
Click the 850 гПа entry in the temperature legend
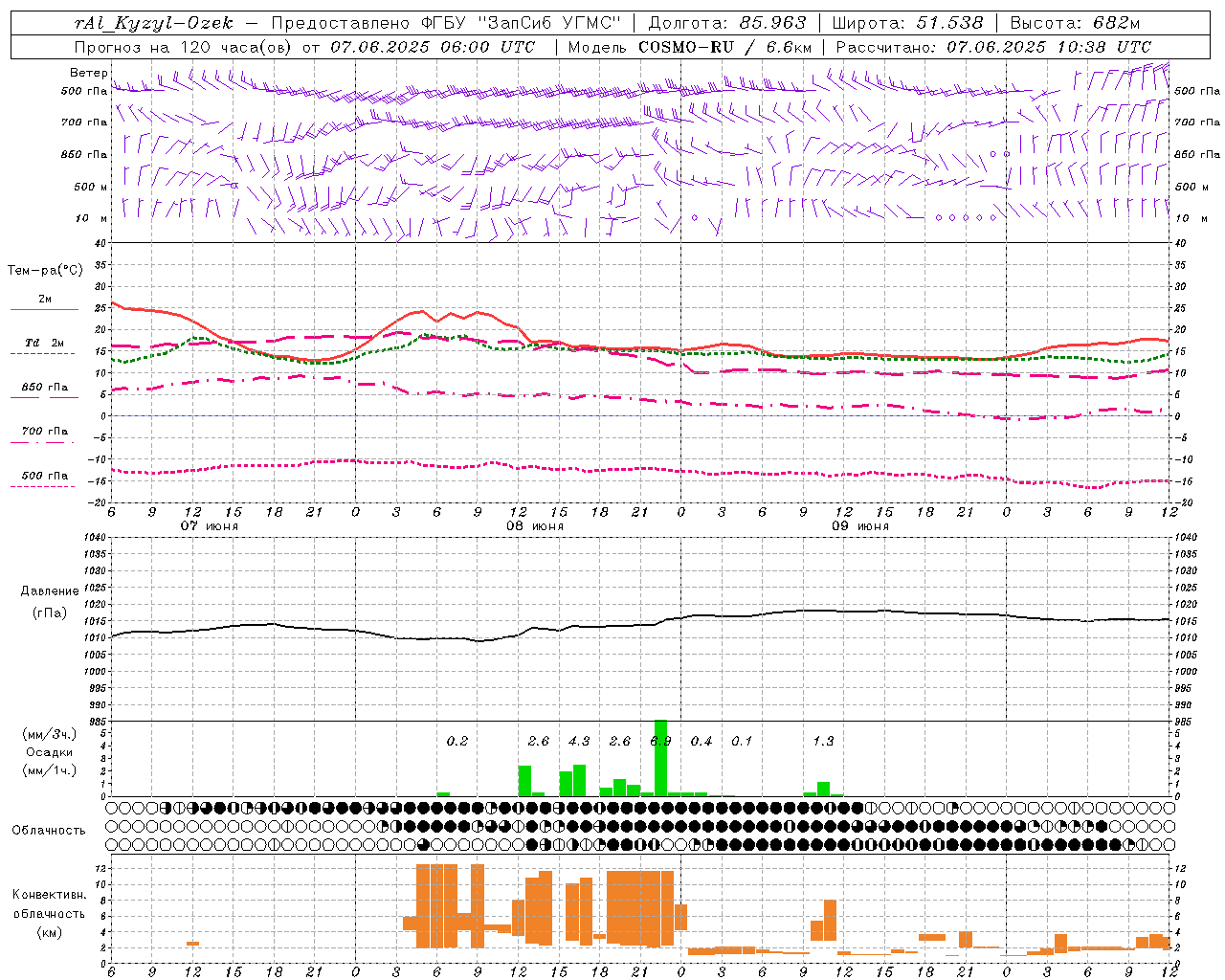tap(44, 388)
